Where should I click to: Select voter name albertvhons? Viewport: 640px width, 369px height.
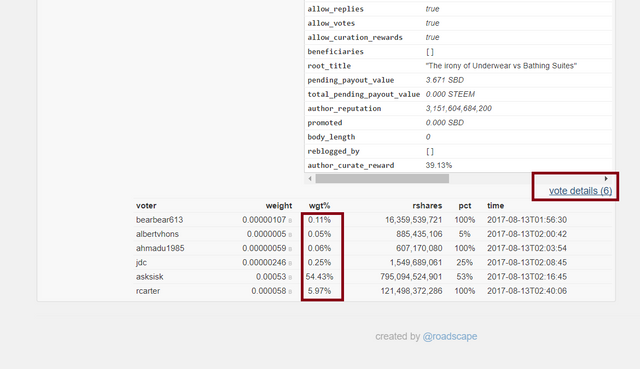[157, 234]
